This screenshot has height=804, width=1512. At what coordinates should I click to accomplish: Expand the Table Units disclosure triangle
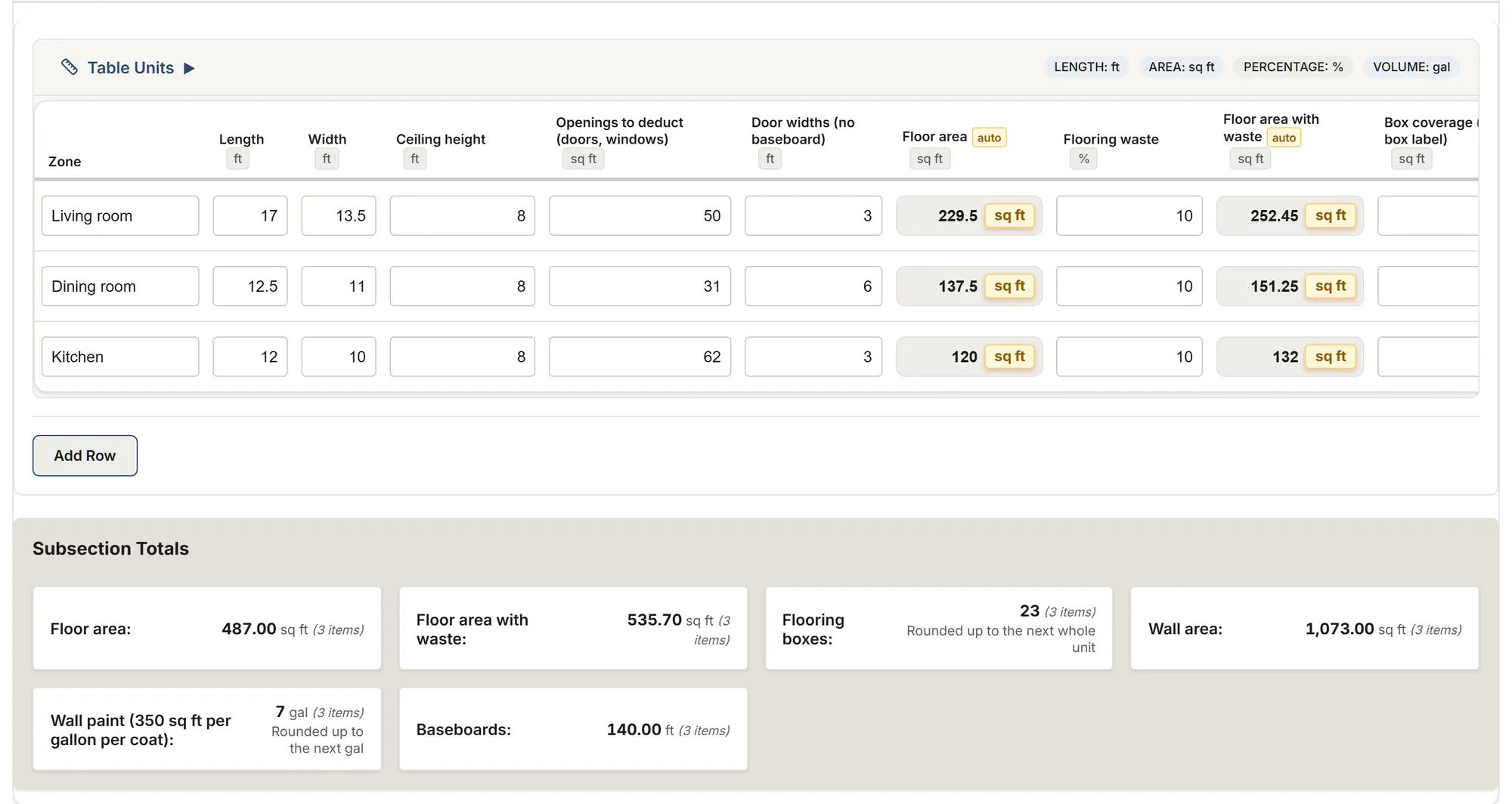click(190, 68)
